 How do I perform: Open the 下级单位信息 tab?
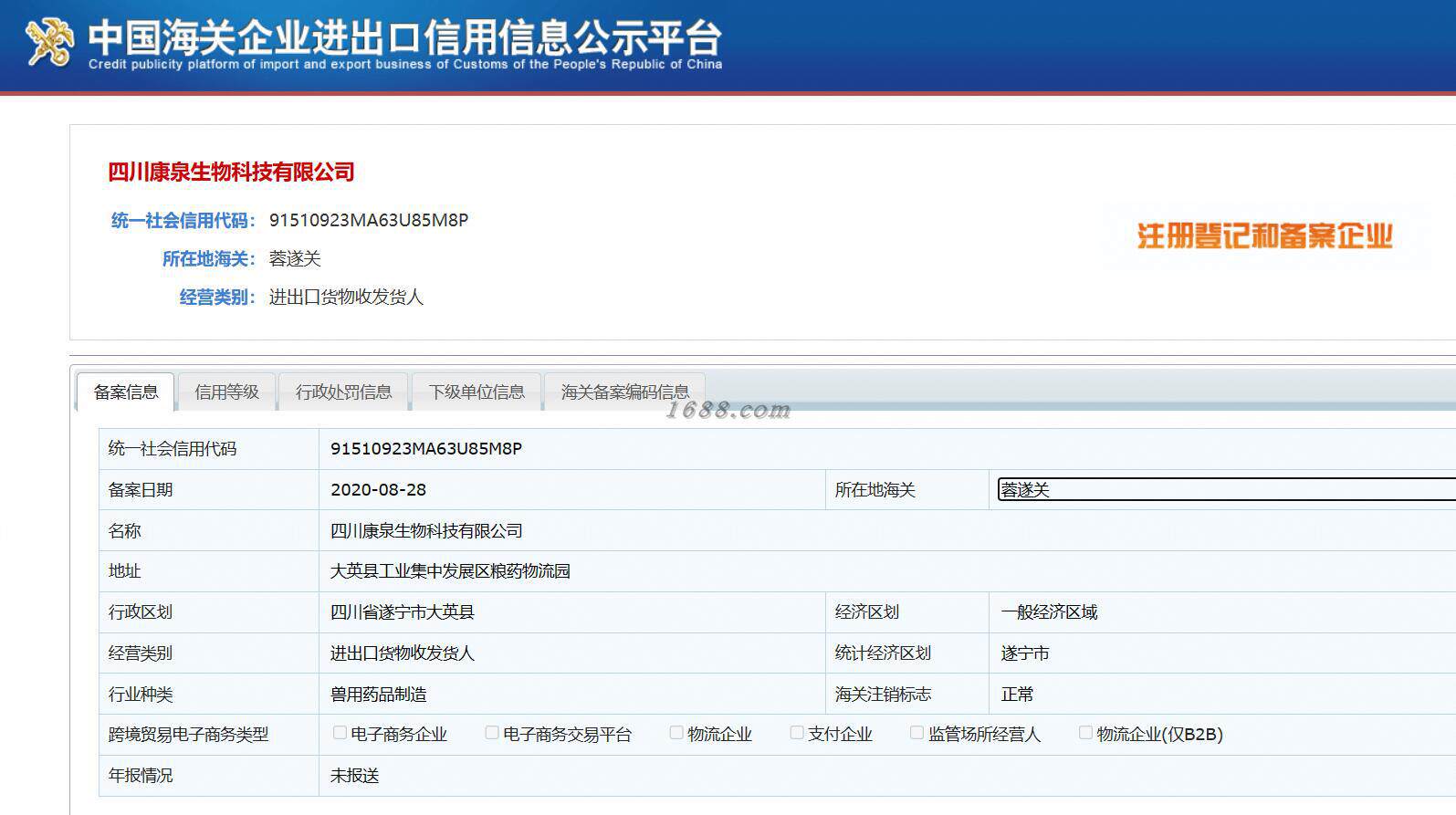tap(477, 392)
